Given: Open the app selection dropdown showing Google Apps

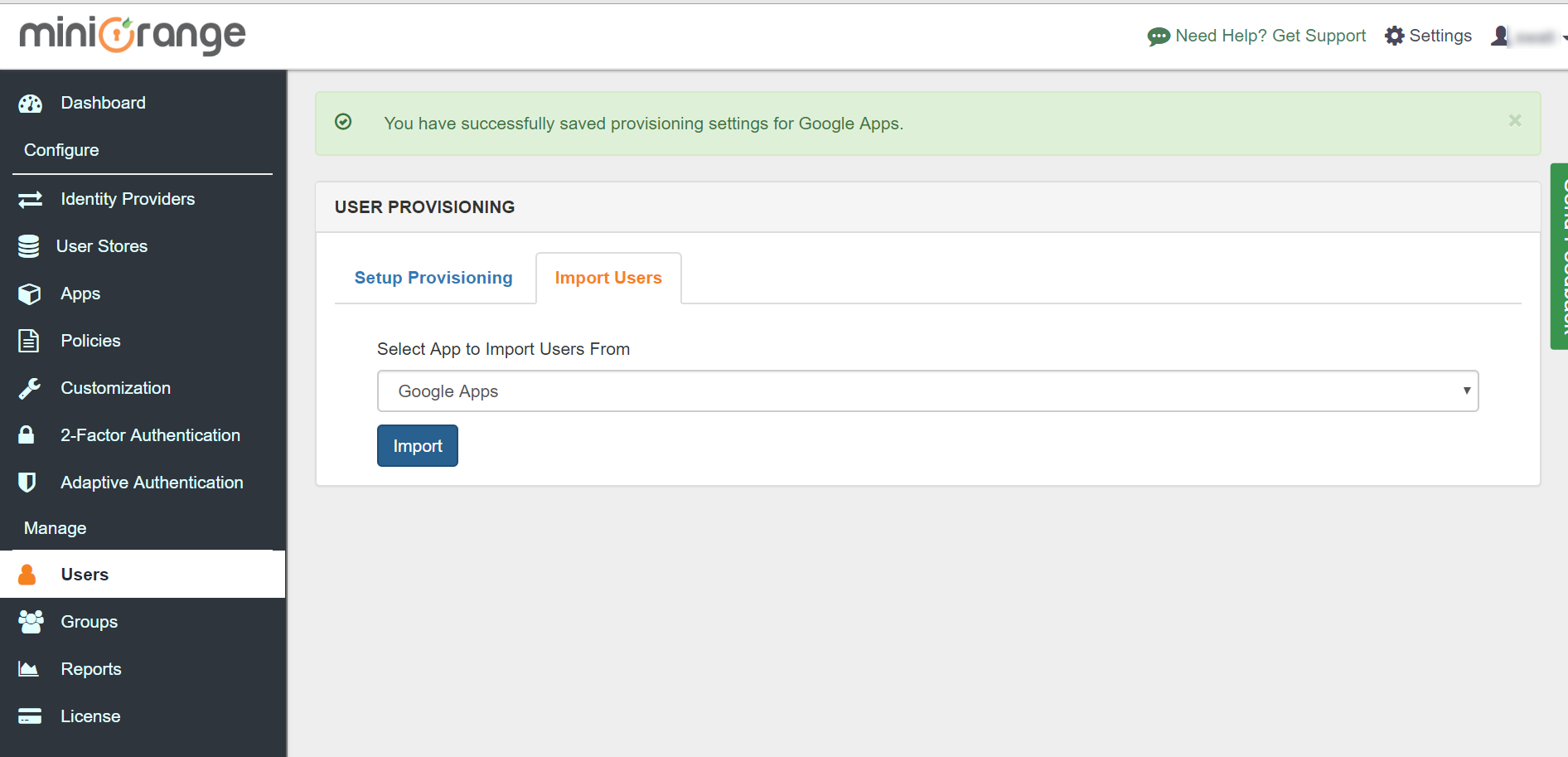Looking at the screenshot, I should click(928, 391).
